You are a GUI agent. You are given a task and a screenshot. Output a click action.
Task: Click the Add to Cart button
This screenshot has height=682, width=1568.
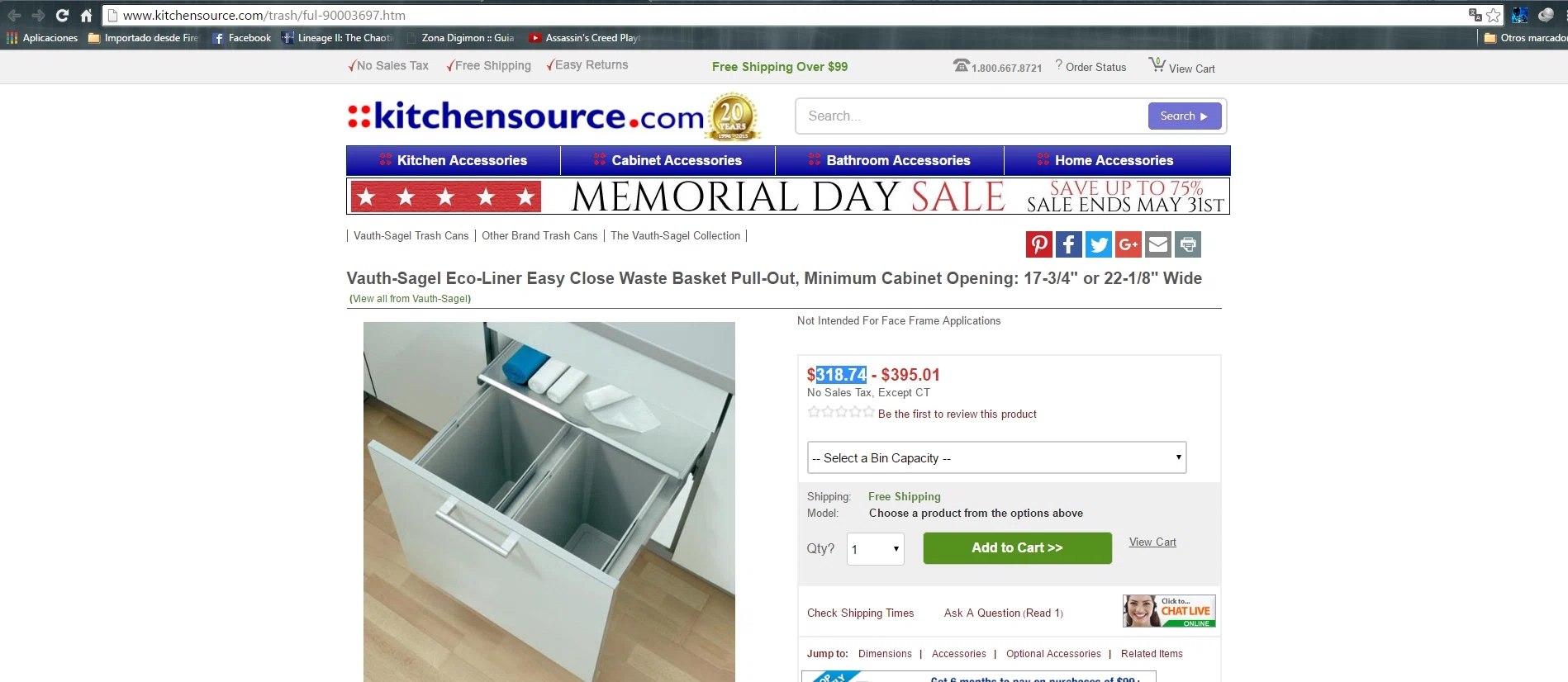pos(1017,548)
